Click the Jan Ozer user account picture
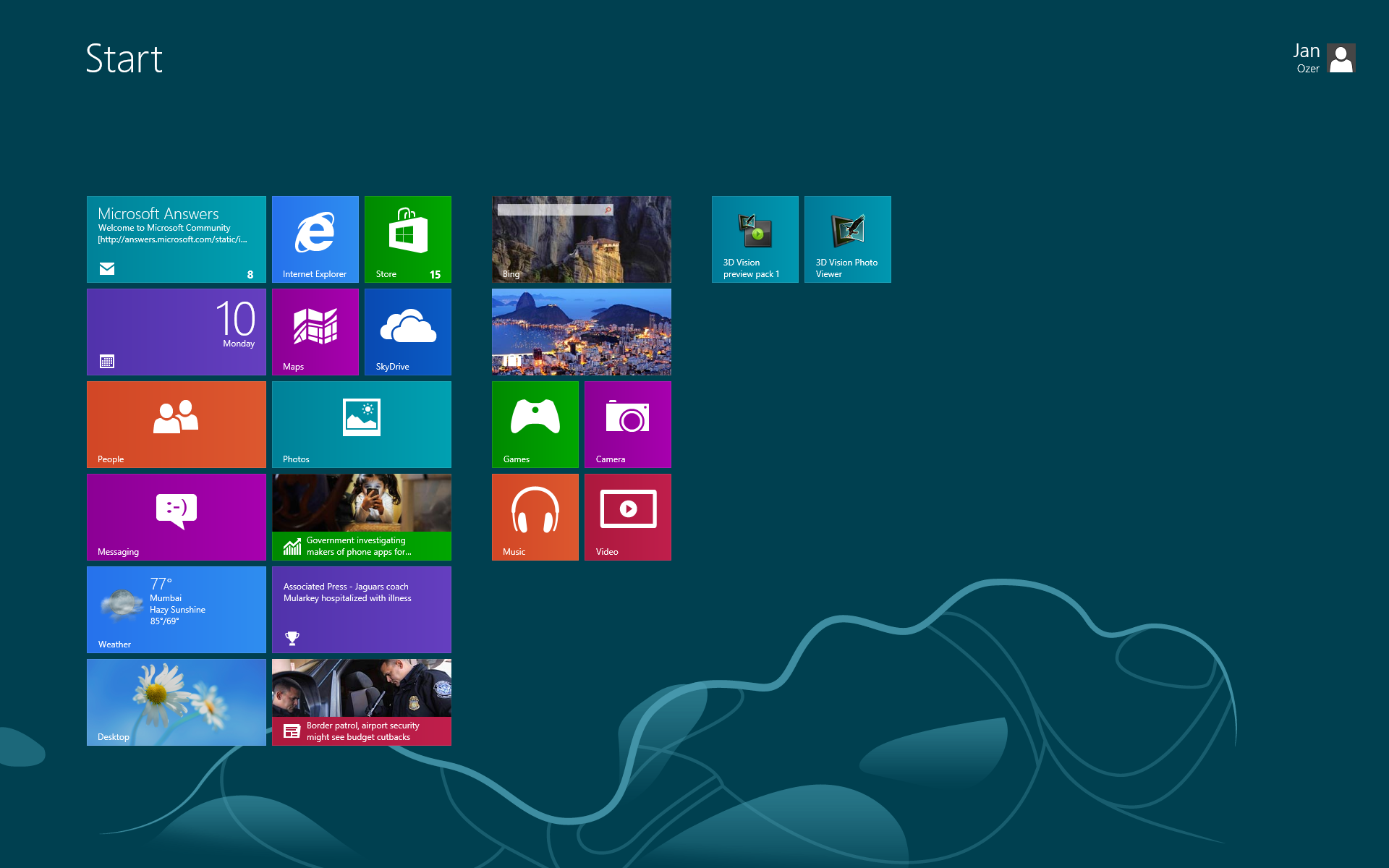Image resolution: width=1389 pixels, height=868 pixels. point(1341,59)
